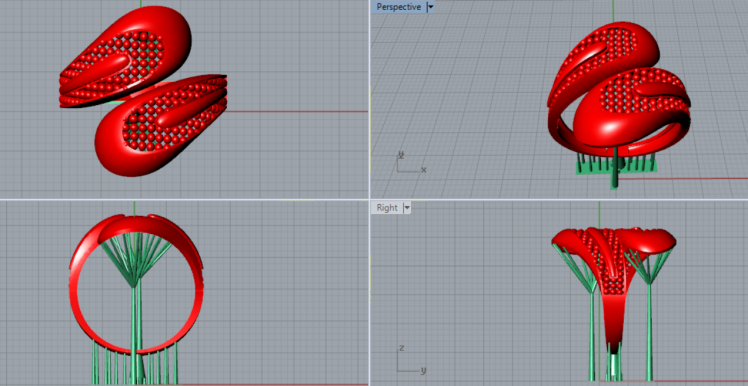Select the lower red teardrop in Top view

coord(162,126)
